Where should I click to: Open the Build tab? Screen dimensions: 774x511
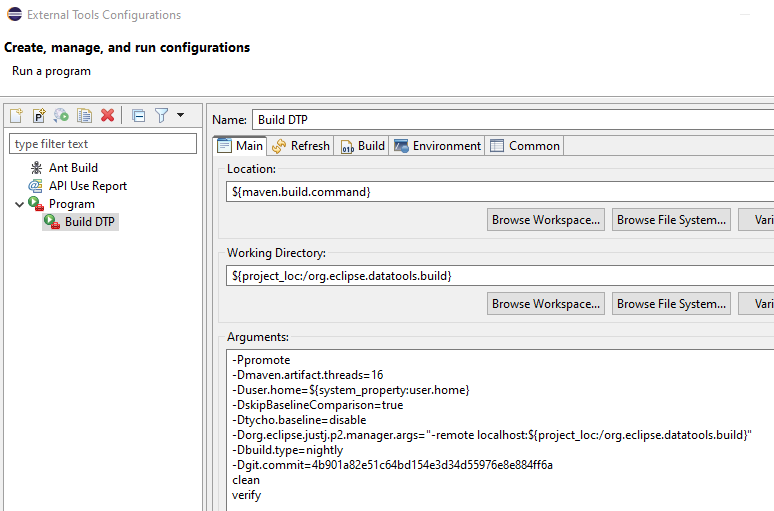362,146
